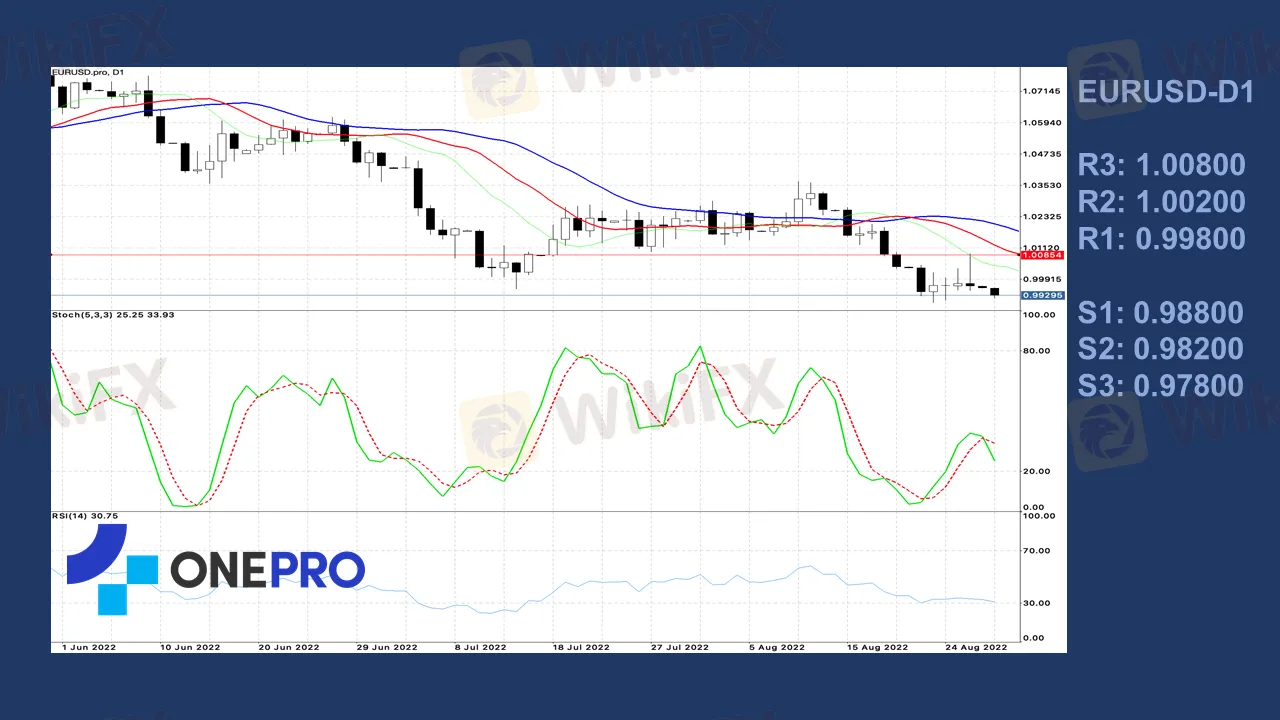Image resolution: width=1280 pixels, height=720 pixels.
Task: Select the RSI(14) indicator label
Action: tap(85, 516)
